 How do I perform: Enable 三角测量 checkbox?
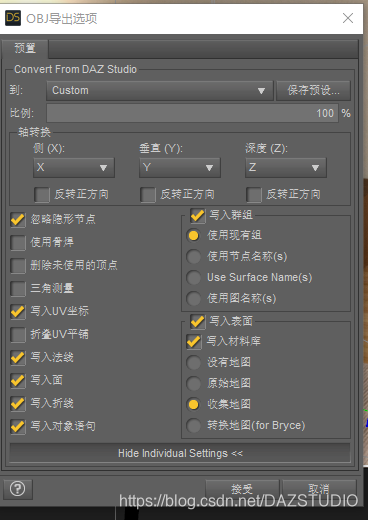point(18,289)
